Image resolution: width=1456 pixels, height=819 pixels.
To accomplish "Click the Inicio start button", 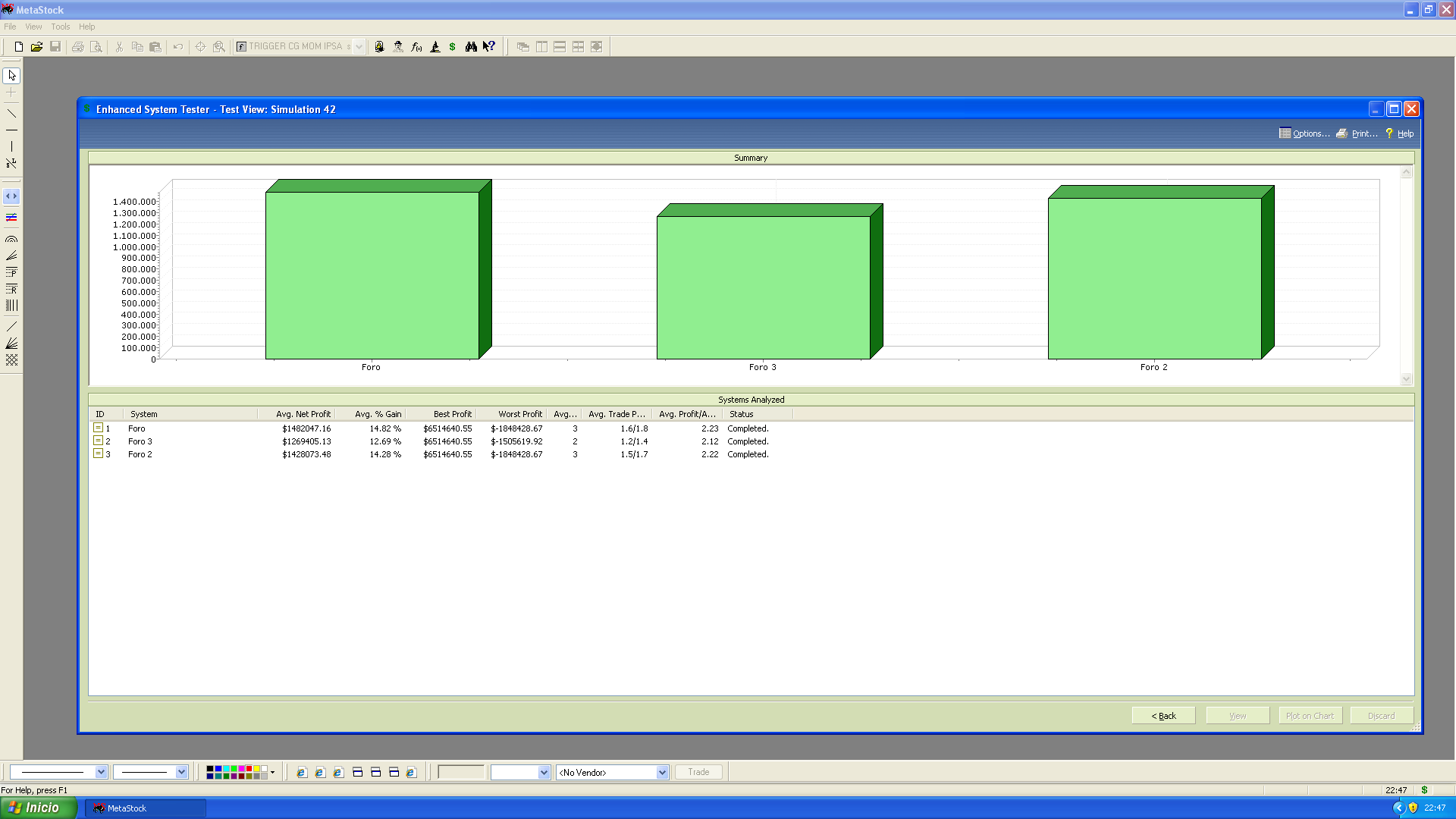I will [x=38, y=808].
